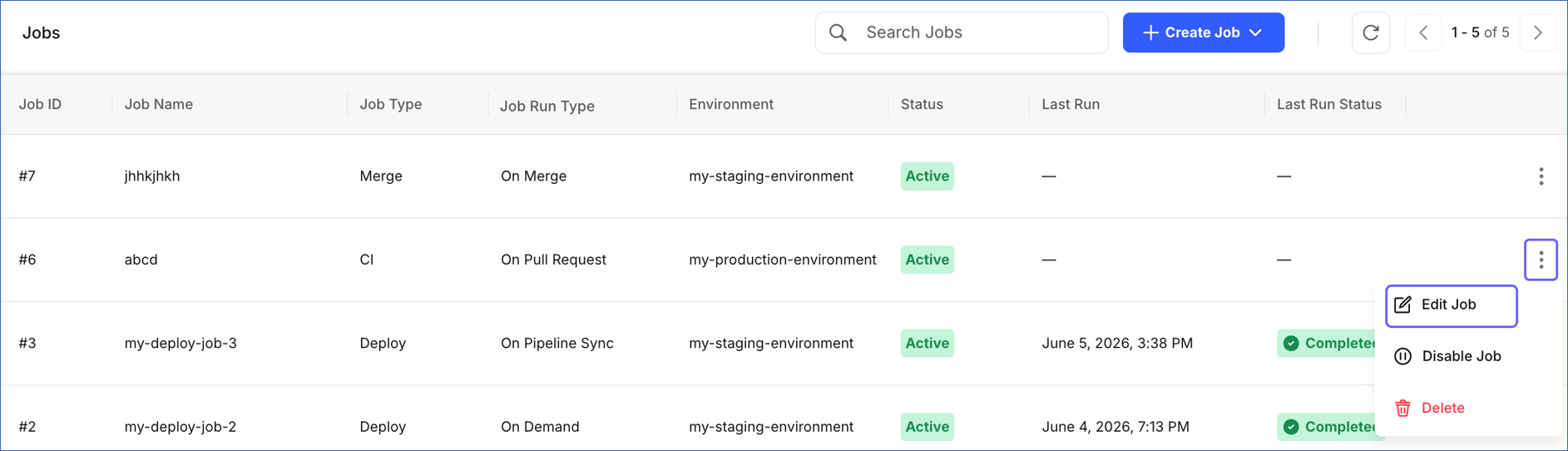Click the search magnifier icon
This screenshot has height=451, width=1568.
coord(838,32)
